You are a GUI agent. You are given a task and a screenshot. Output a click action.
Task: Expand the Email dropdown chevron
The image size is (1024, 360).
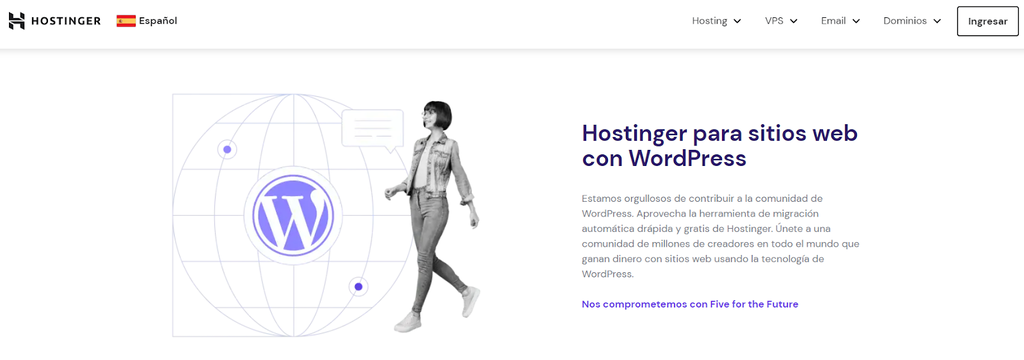coord(856,21)
